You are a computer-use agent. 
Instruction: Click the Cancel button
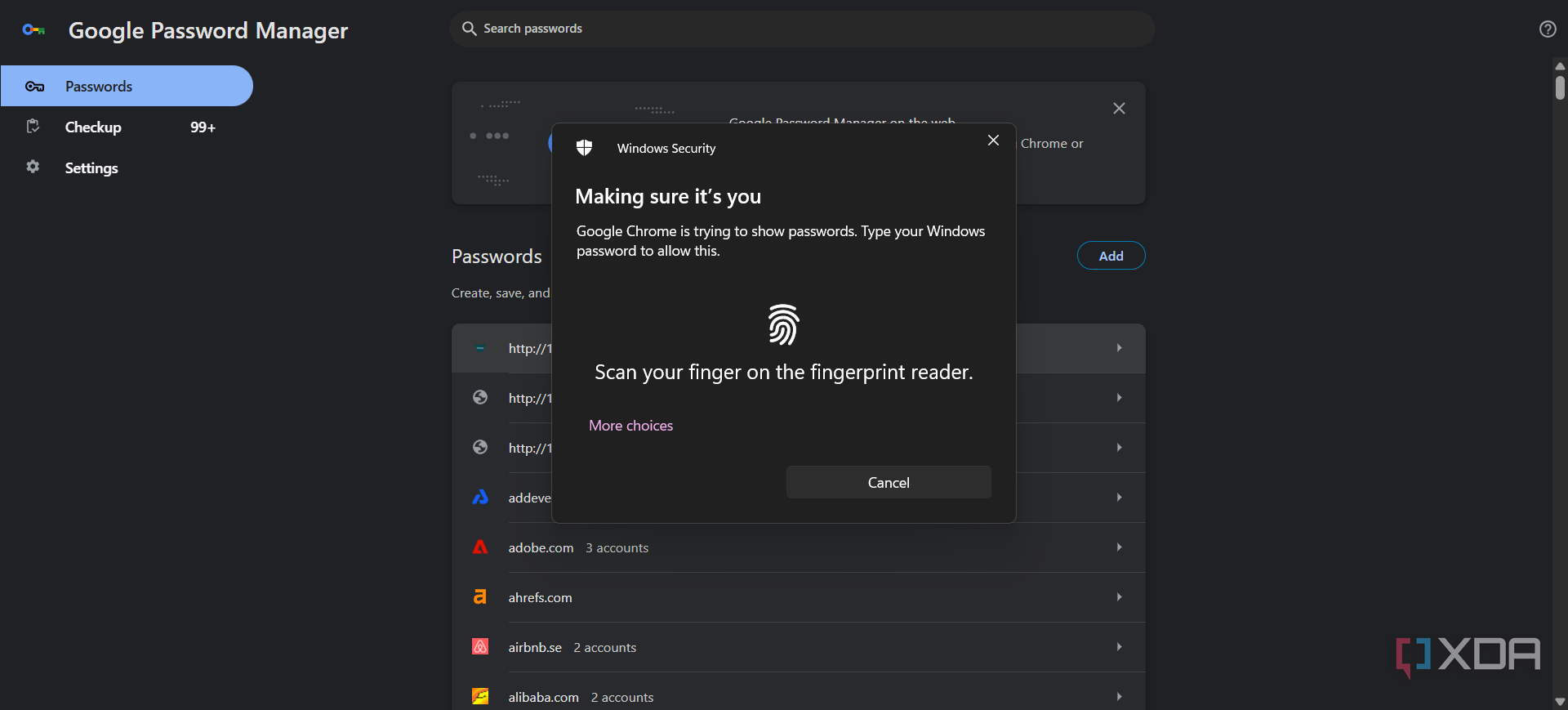889,482
